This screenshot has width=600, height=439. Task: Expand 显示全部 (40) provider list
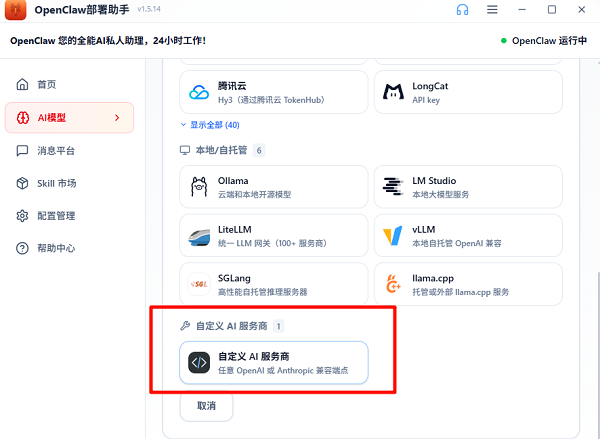[210, 125]
